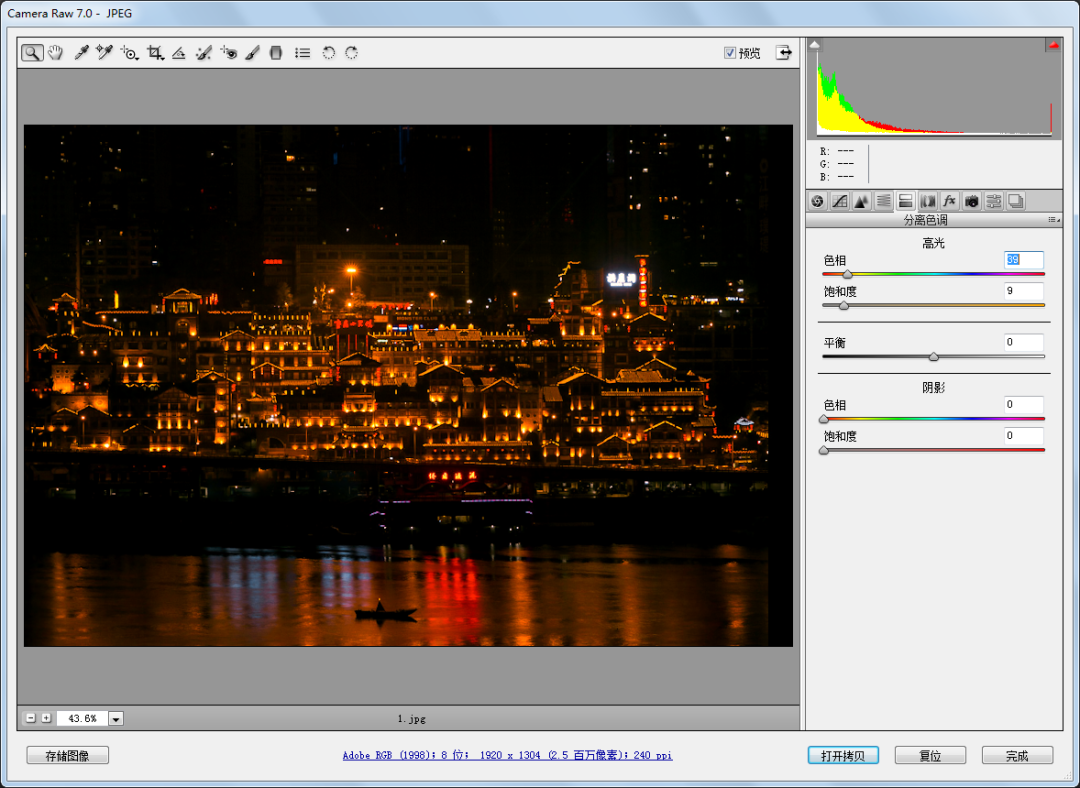
Task: Select the Straighten tool
Action: [179, 52]
